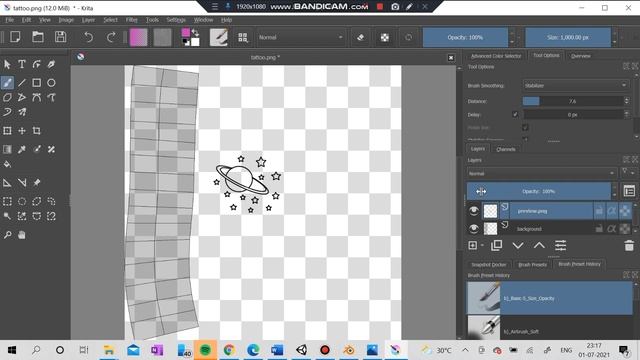This screenshot has height=360, width=640.
Task: Expand the add layer dropdown arrow
Action: point(482,245)
